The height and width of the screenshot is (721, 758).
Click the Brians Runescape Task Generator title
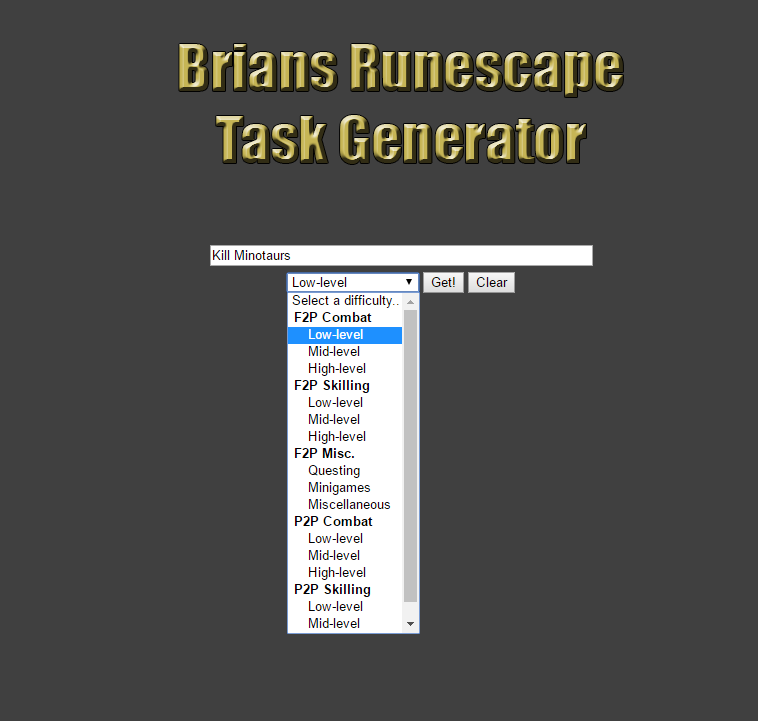click(x=401, y=103)
